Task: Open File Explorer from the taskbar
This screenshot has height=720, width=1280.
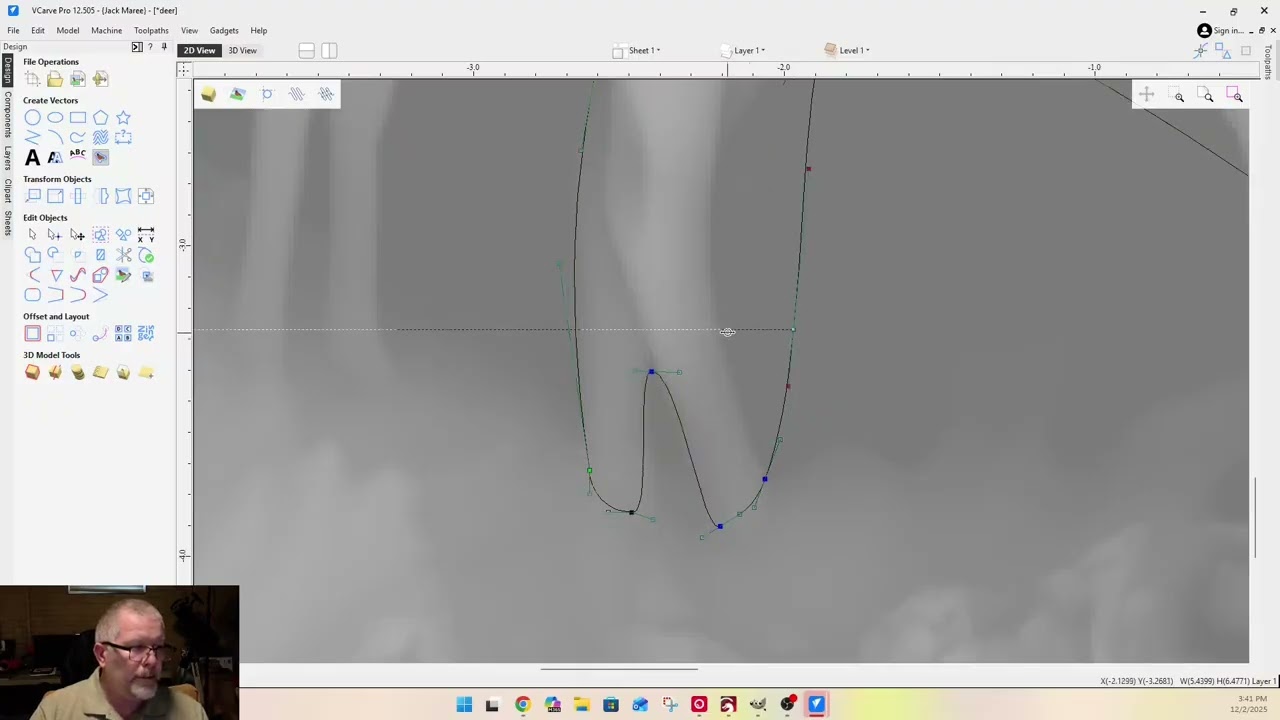Action: [581, 705]
